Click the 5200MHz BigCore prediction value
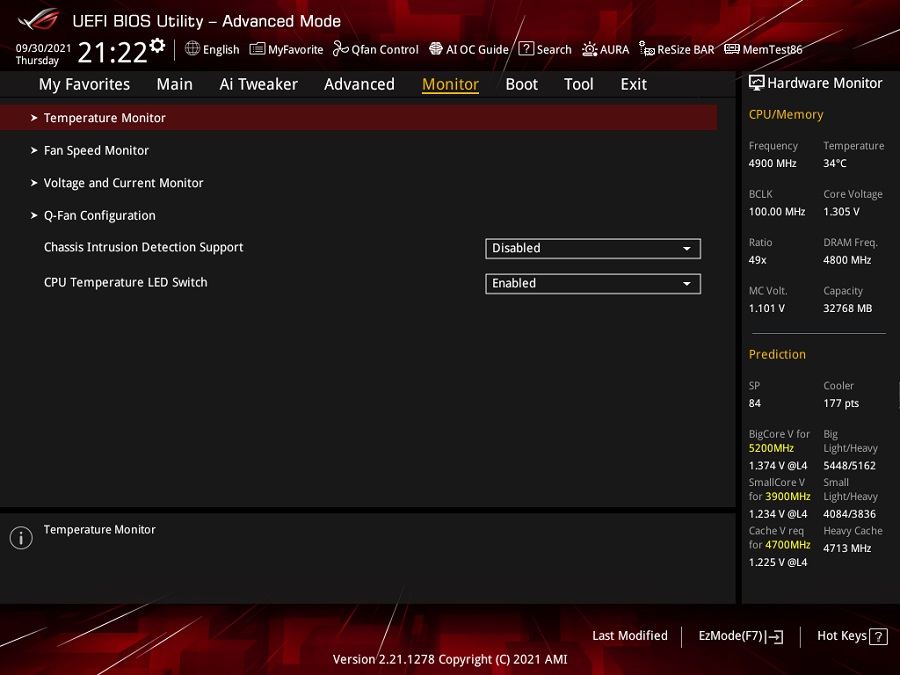Image resolution: width=900 pixels, height=675 pixels. pyautogui.click(x=771, y=448)
